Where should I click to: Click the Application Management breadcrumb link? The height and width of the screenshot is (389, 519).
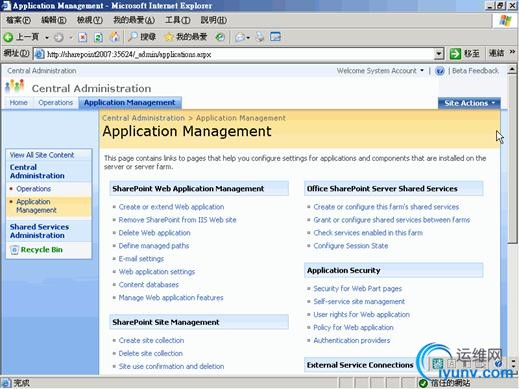coord(241,118)
